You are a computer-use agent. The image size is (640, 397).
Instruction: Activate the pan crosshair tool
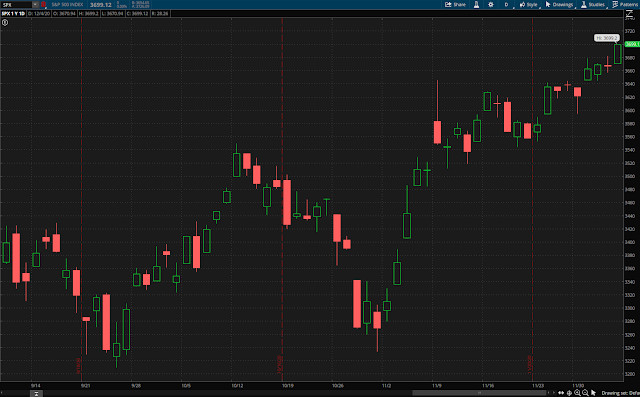(x=569, y=393)
